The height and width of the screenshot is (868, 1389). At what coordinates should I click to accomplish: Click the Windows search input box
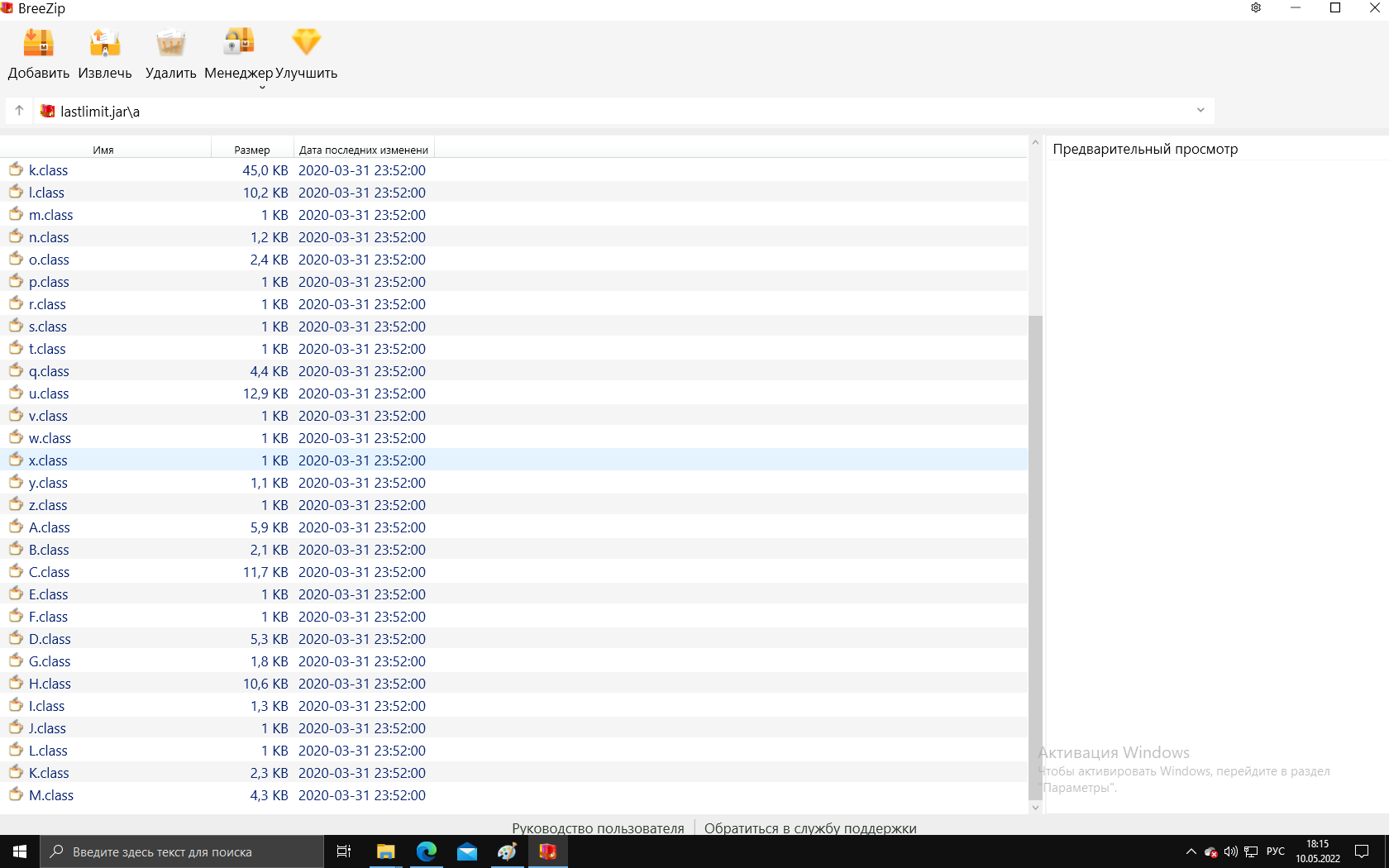click(182, 851)
